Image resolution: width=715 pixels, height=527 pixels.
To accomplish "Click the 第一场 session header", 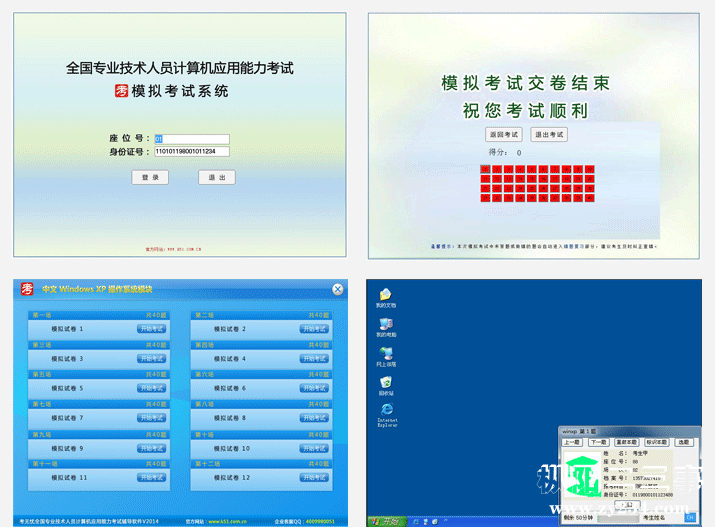I will coord(99,315).
